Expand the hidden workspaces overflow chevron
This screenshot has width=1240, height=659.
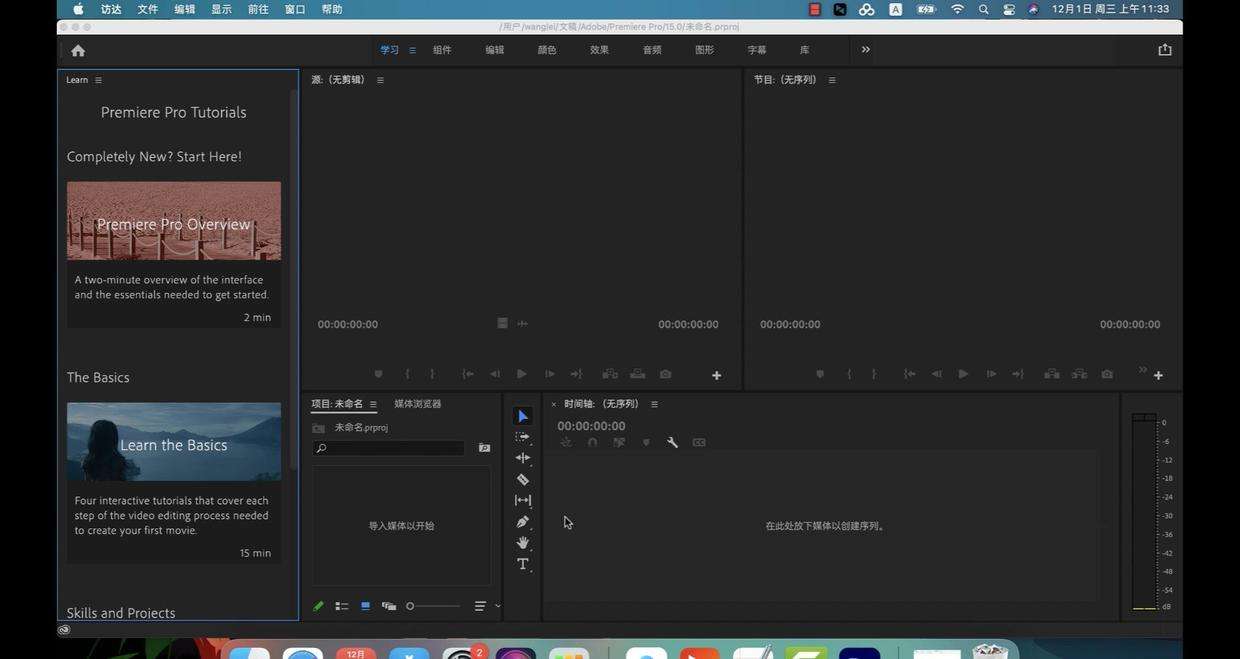(x=866, y=49)
